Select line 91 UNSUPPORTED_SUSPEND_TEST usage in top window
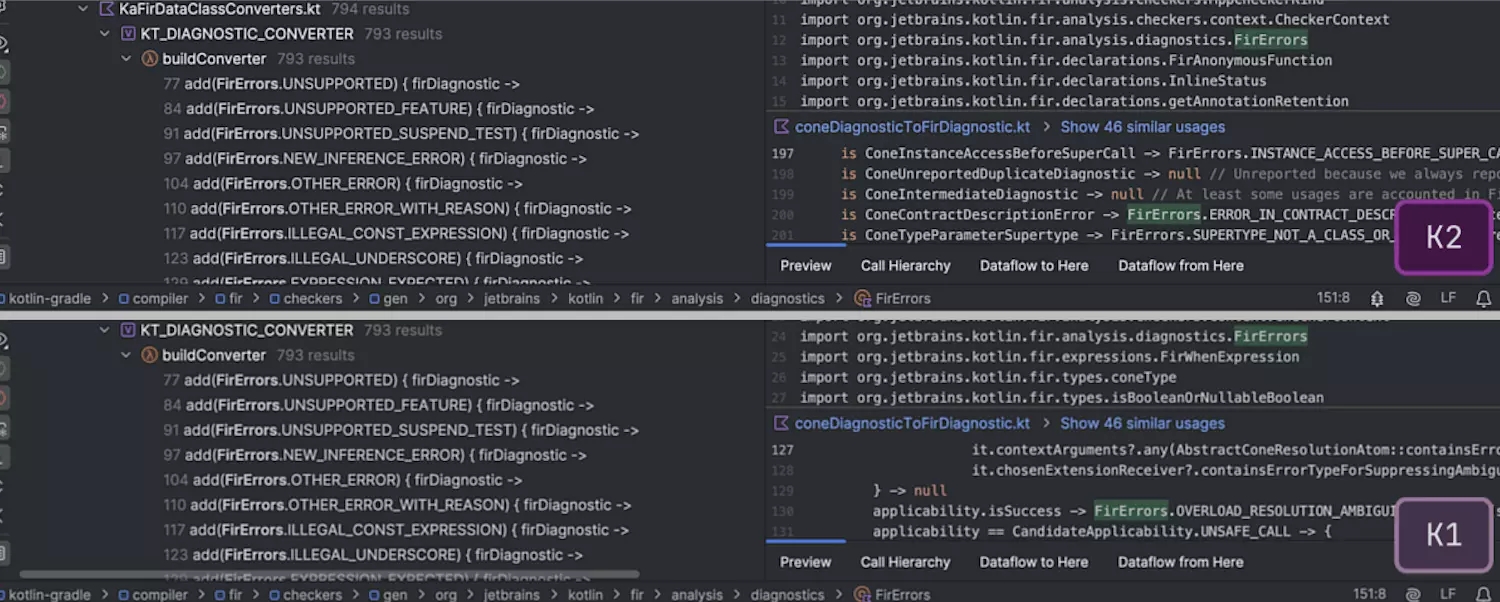The height and width of the screenshot is (602, 1500). (401, 134)
